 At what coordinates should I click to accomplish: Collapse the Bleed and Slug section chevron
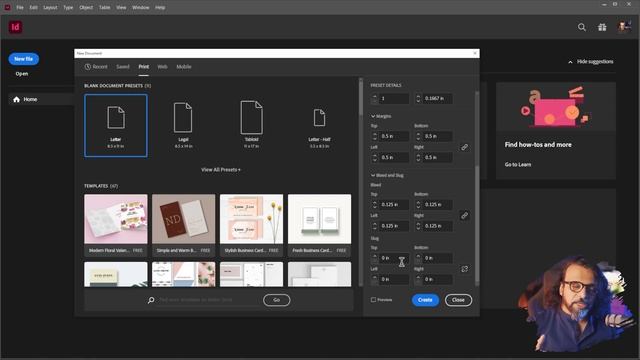(x=373, y=175)
